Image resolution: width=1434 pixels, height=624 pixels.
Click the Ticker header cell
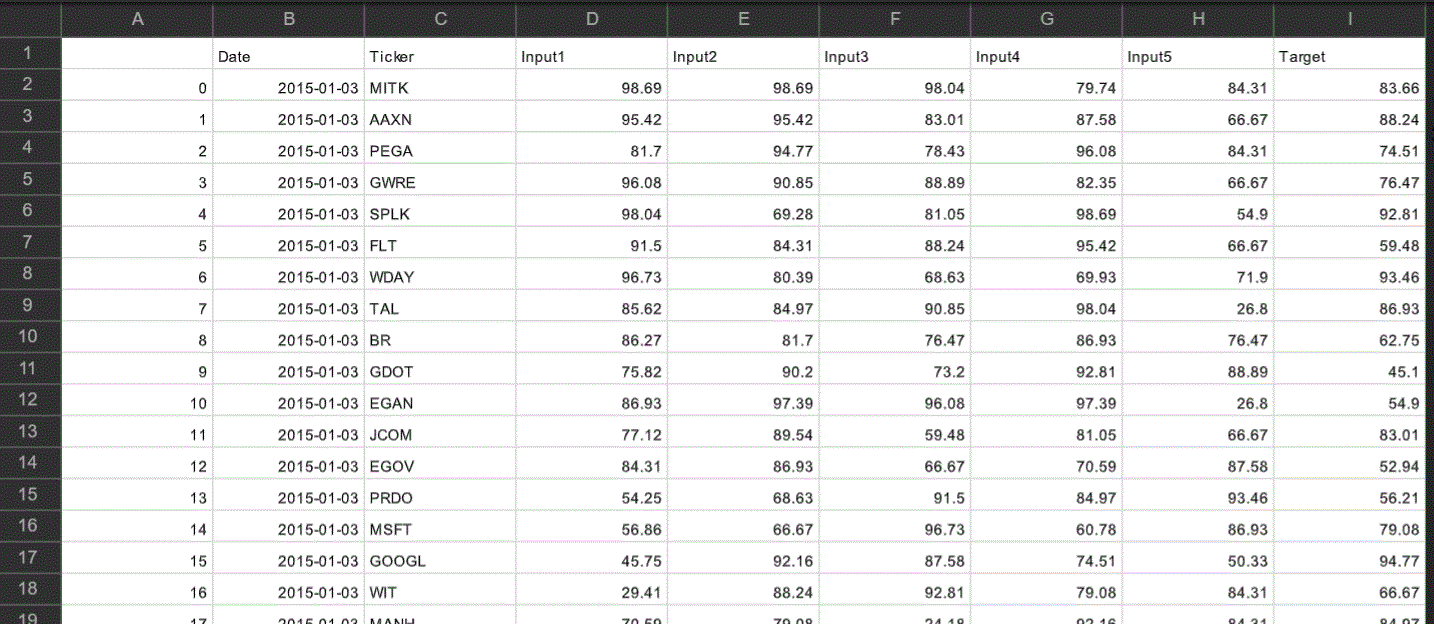click(440, 57)
